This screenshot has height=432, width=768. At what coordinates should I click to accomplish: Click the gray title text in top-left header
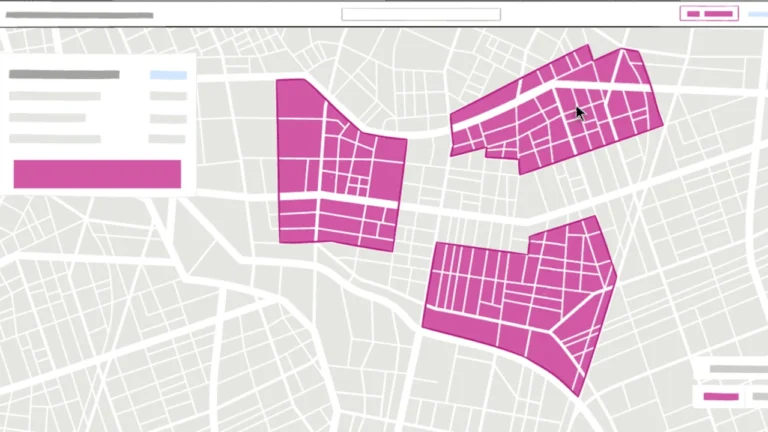pos(78,15)
